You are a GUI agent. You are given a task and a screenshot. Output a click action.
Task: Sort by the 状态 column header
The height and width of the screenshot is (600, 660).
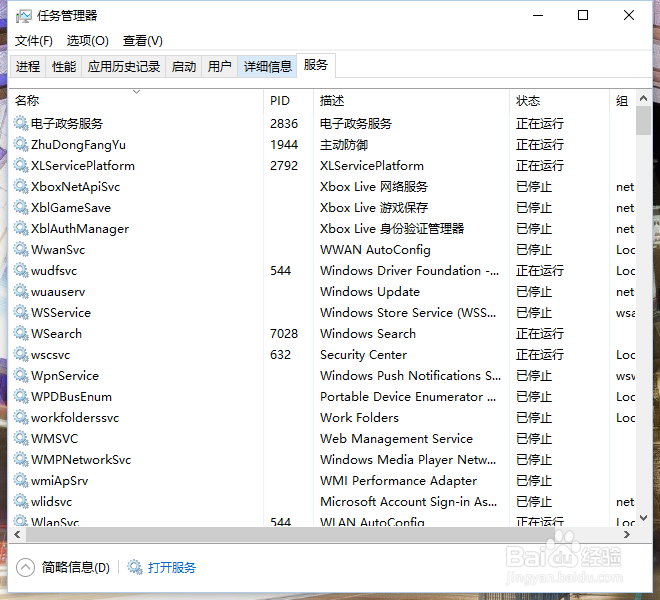click(x=559, y=101)
